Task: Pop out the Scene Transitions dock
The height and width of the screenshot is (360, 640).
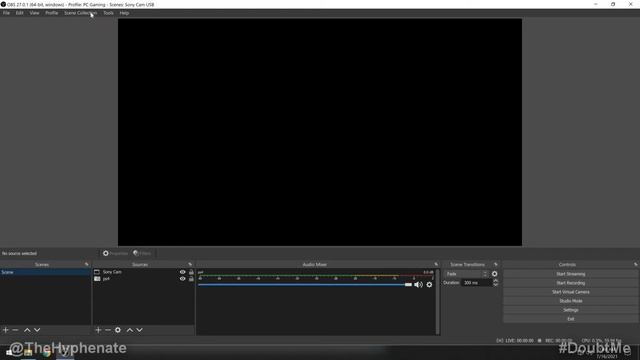Action: (496, 264)
